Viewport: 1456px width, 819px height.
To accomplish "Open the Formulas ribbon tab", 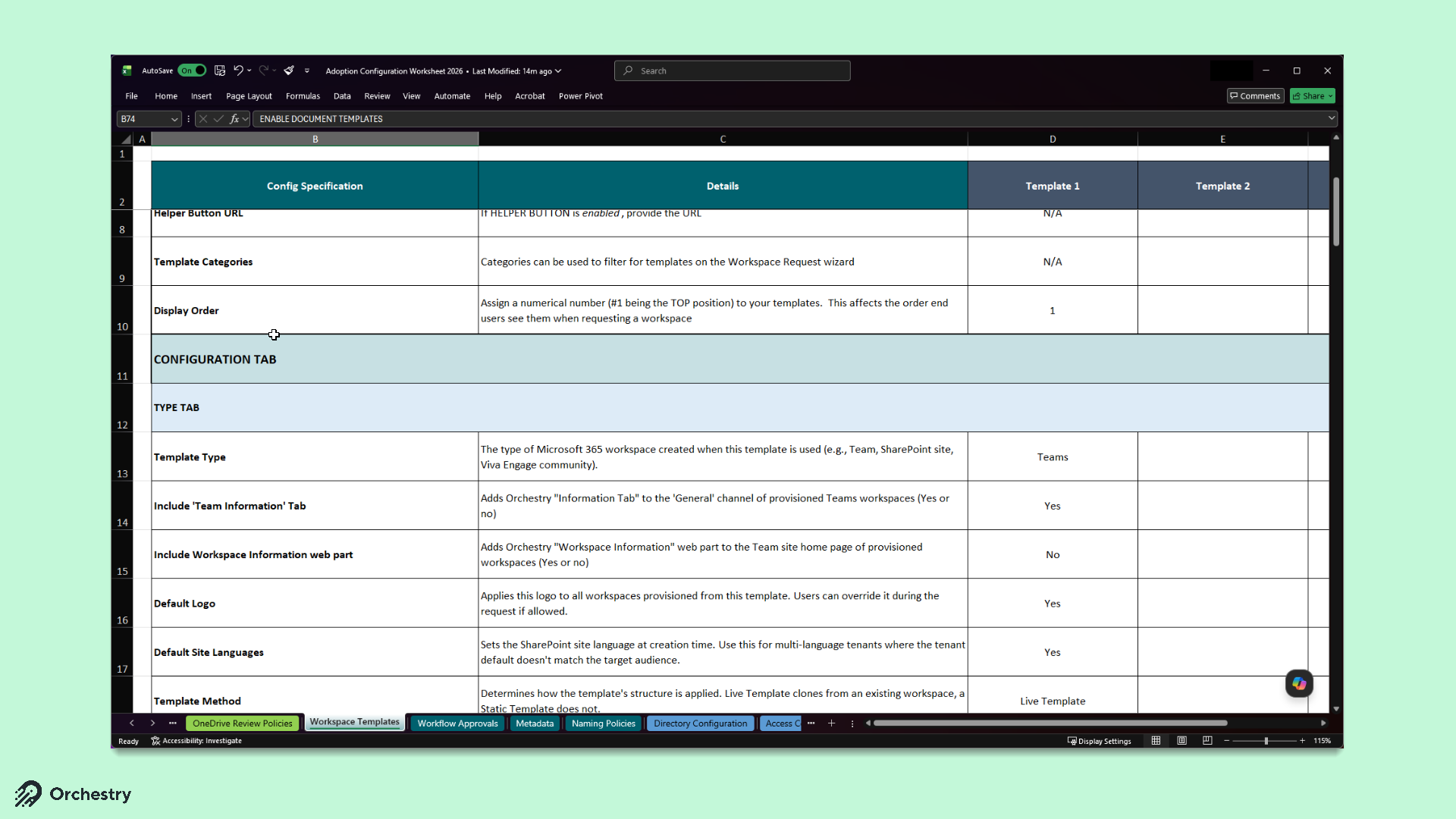I will click(303, 96).
